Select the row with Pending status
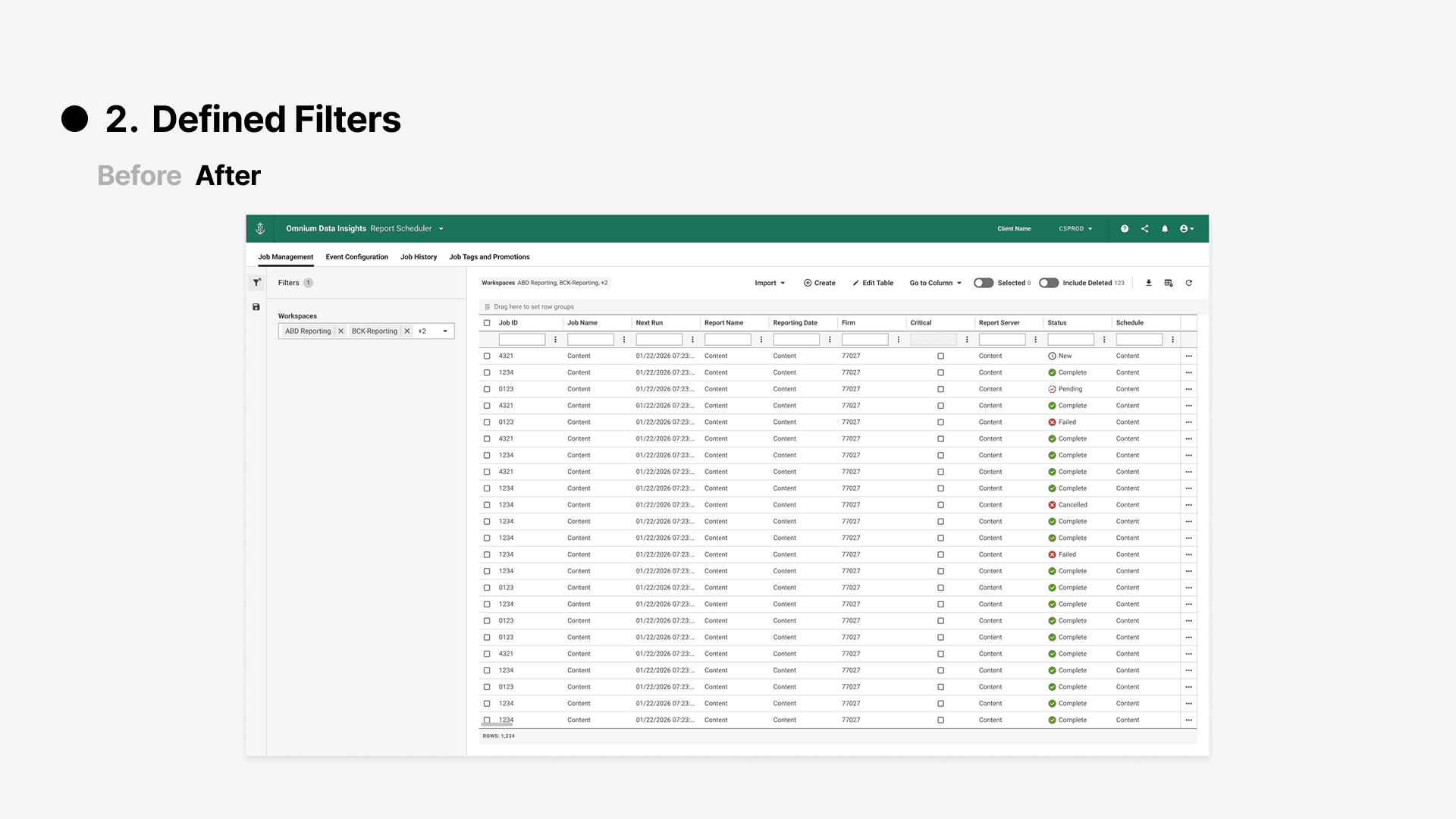 point(487,389)
